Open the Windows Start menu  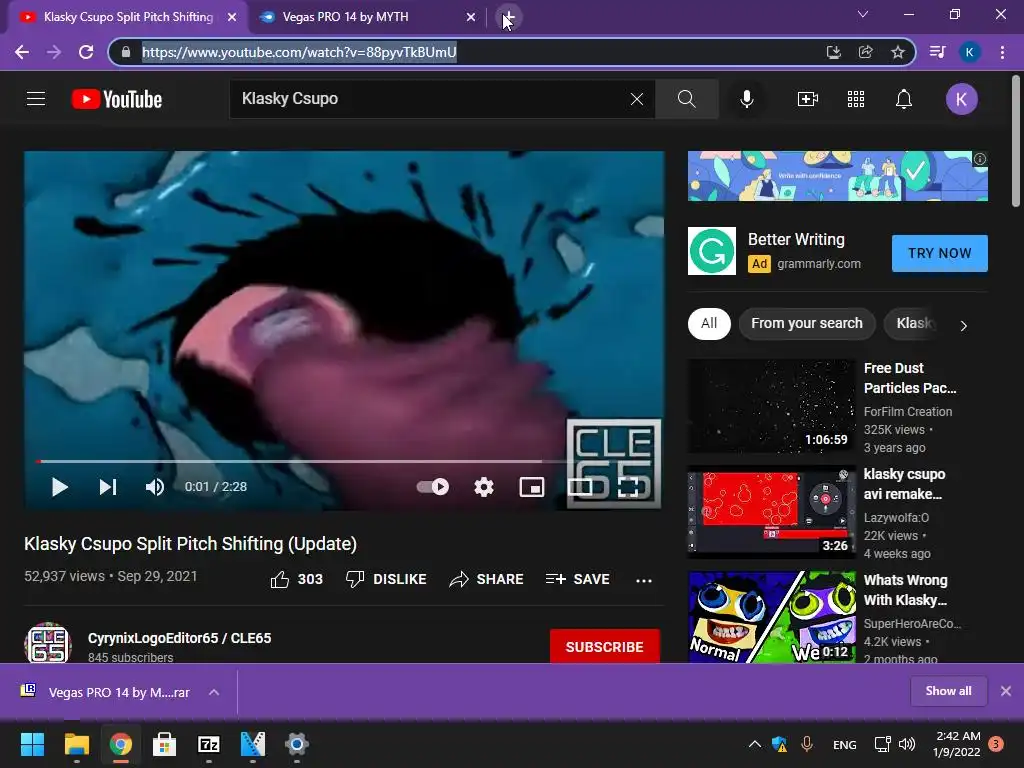pyautogui.click(x=32, y=744)
